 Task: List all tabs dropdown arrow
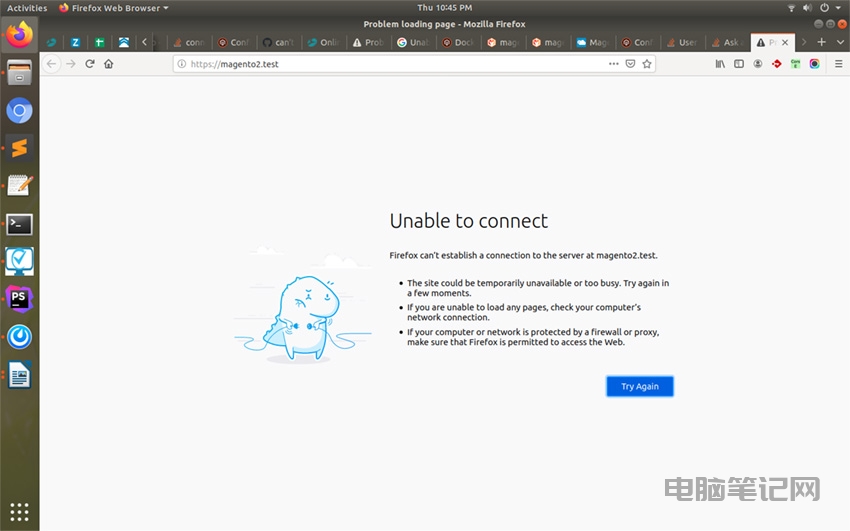coord(840,42)
